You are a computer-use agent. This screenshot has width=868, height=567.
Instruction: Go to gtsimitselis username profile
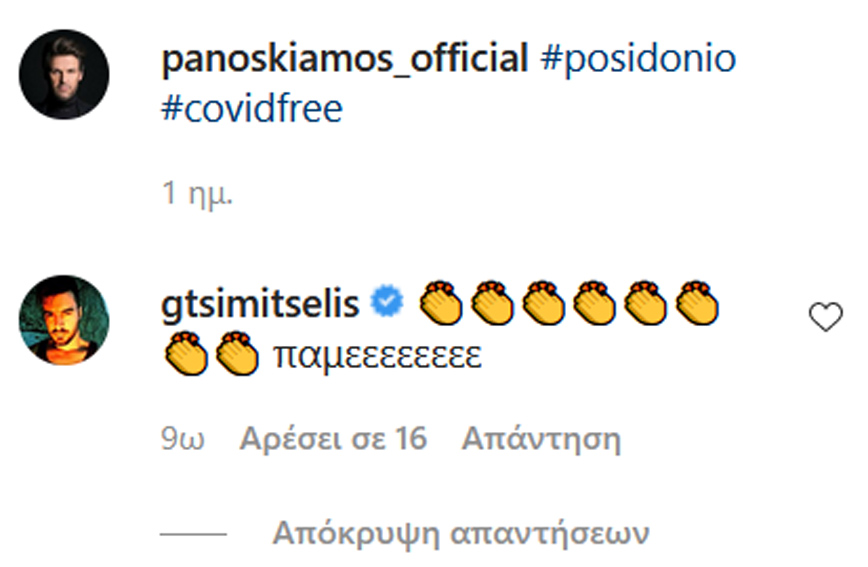(x=258, y=303)
